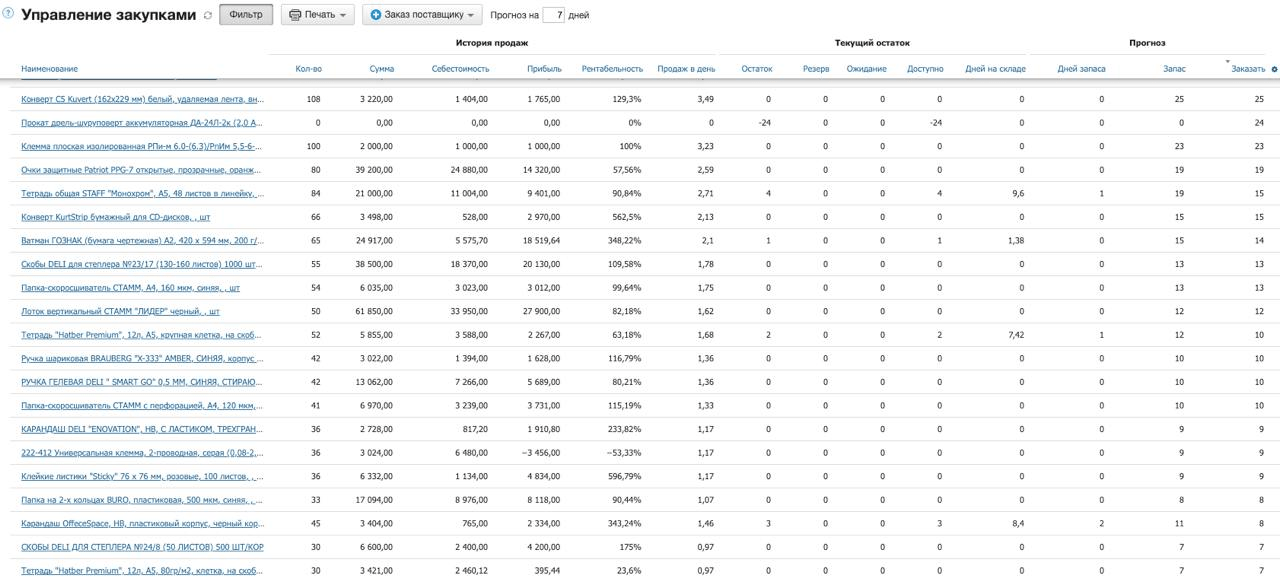Open Конверт KurtStrip бумажный для CD-дисков
Image resolution: width=1280 pixels, height=582 pixels.
point(116,217)
